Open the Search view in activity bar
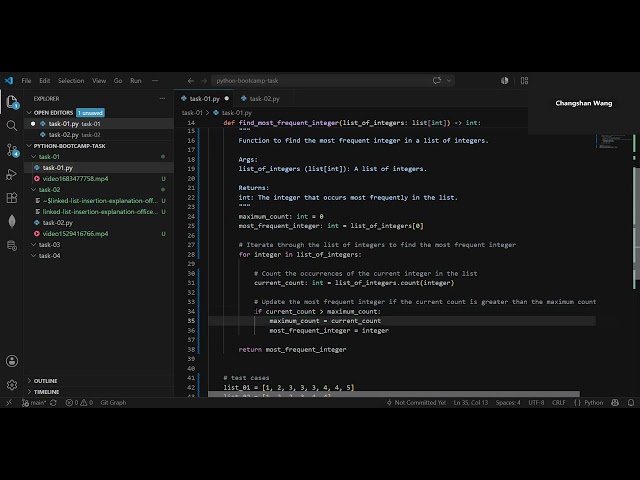640x480 pixels. 12,126
